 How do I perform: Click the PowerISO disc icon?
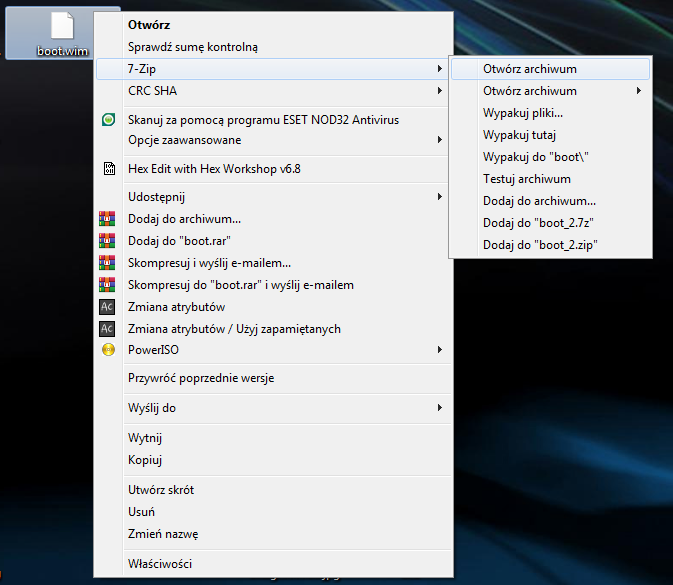108,349
